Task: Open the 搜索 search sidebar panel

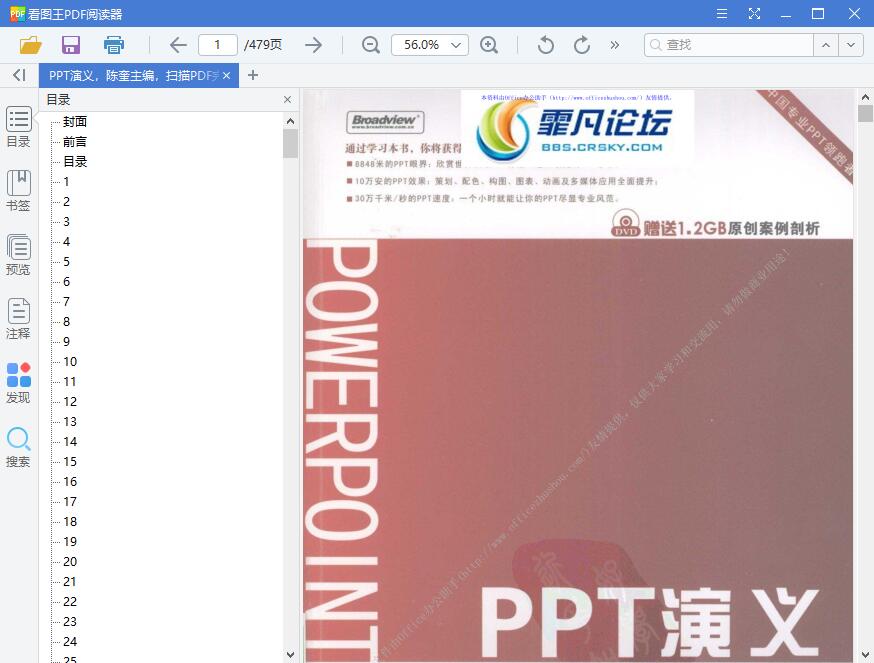Action: (18, 447)
